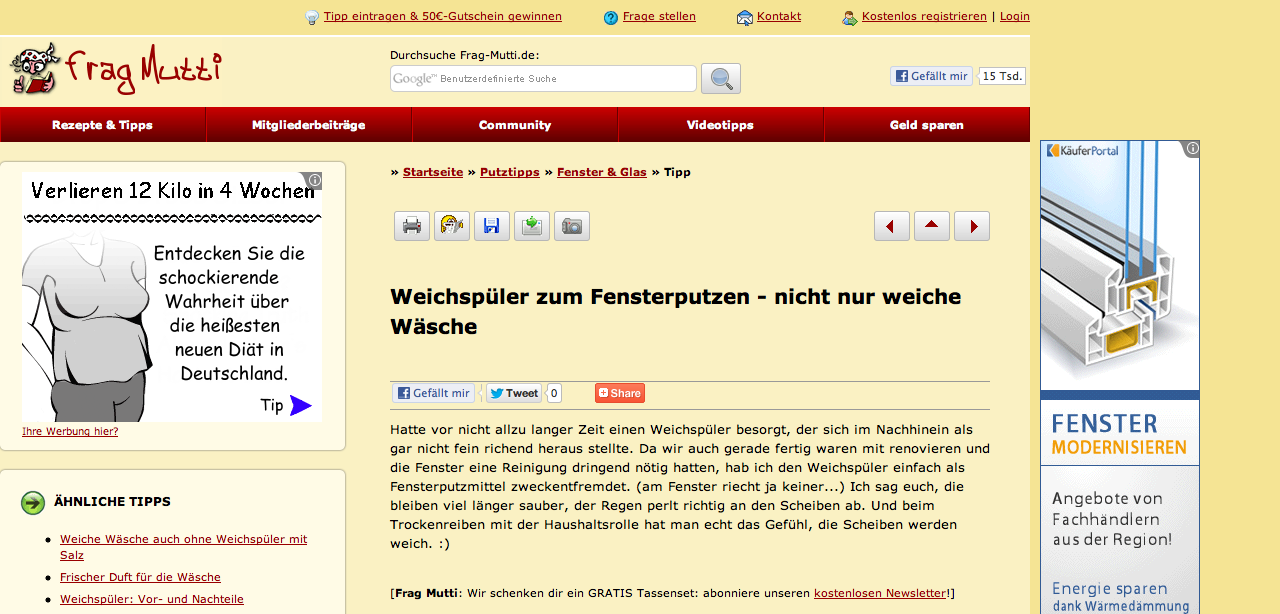Click the blue floppy disk save icon
Screen dimensions: 1280x614
(491, 226)
